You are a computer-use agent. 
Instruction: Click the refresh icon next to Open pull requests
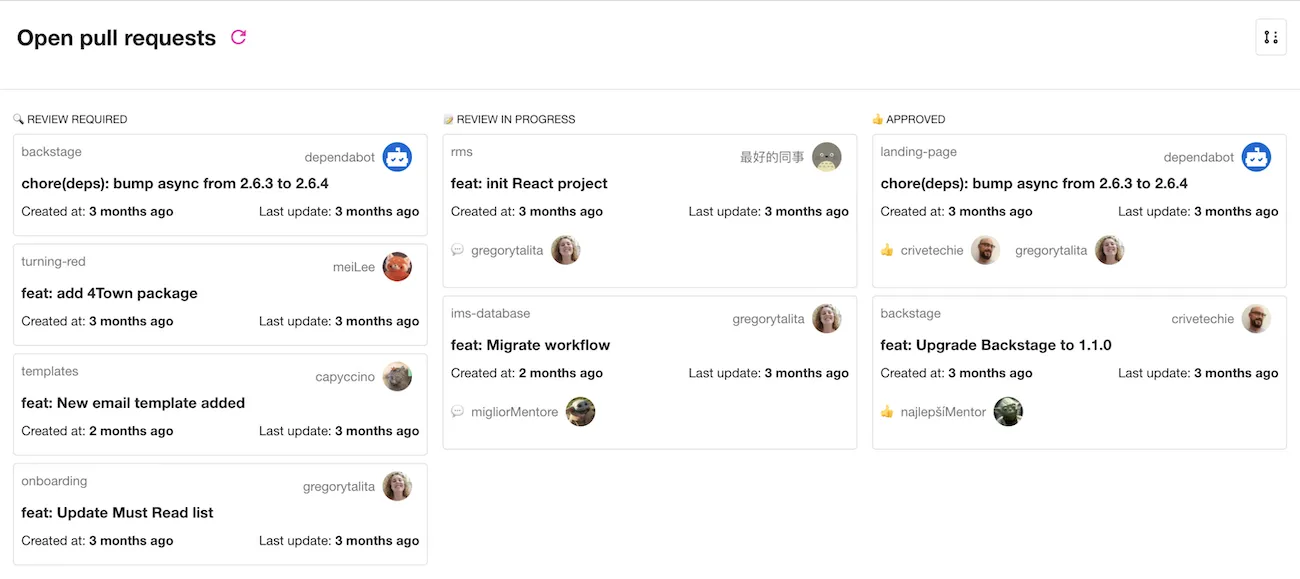[x=238, y=37]
